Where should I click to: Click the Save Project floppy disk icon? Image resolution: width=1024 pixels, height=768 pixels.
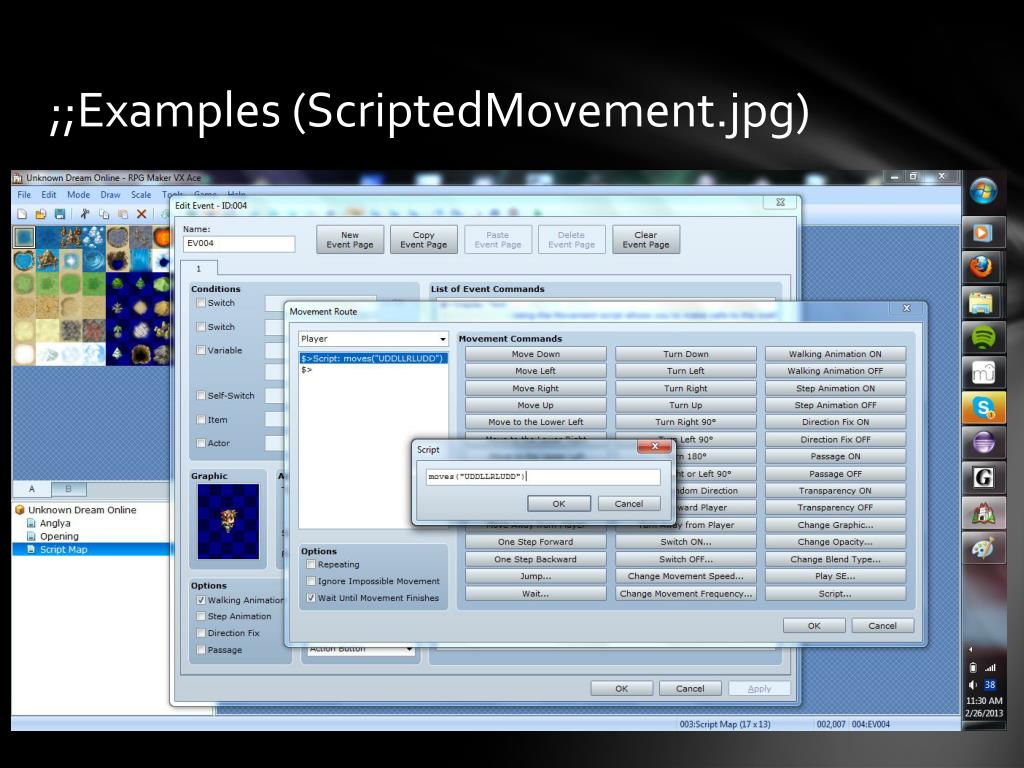tap(59, 214)
